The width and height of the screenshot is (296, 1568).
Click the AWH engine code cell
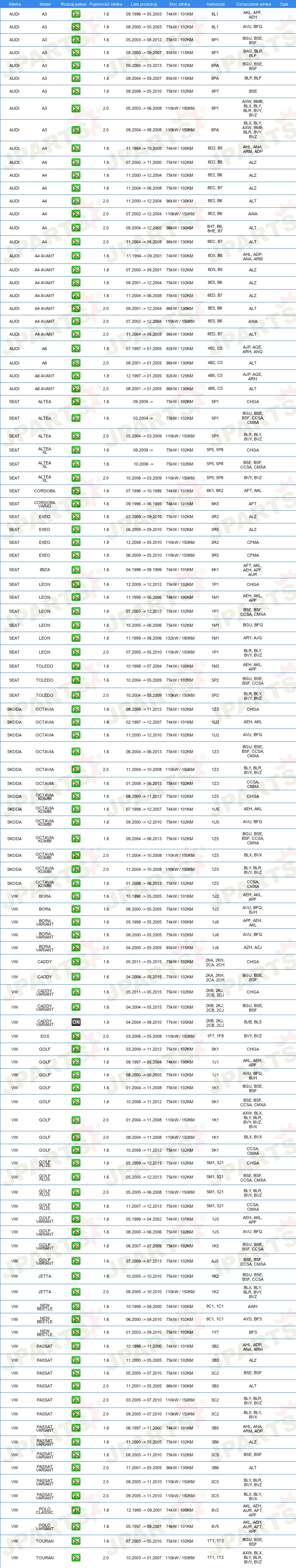(x=253, y=1306)
